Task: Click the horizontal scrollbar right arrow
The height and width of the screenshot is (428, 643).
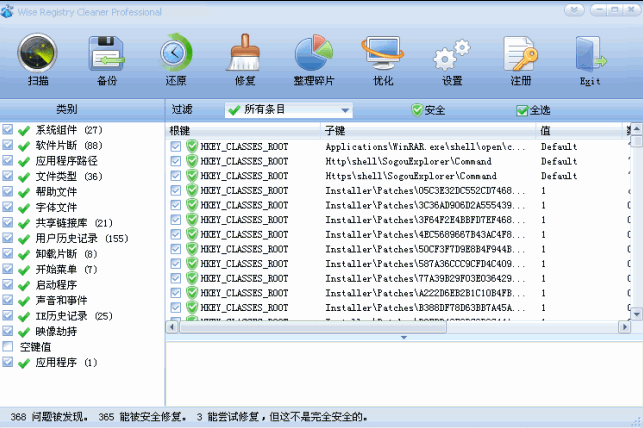Action: point(625,327)
